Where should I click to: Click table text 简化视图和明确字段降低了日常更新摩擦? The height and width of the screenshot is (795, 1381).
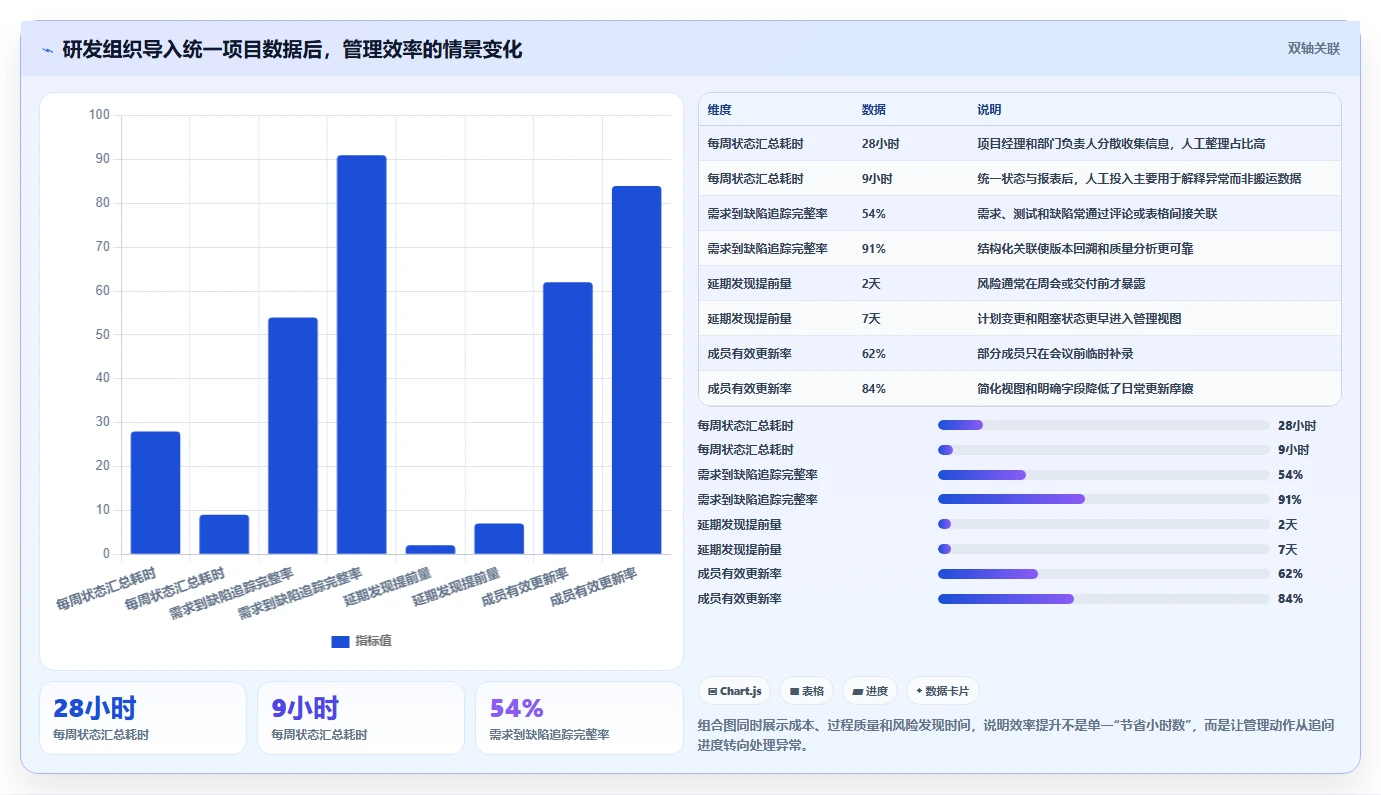[1085, 389]
